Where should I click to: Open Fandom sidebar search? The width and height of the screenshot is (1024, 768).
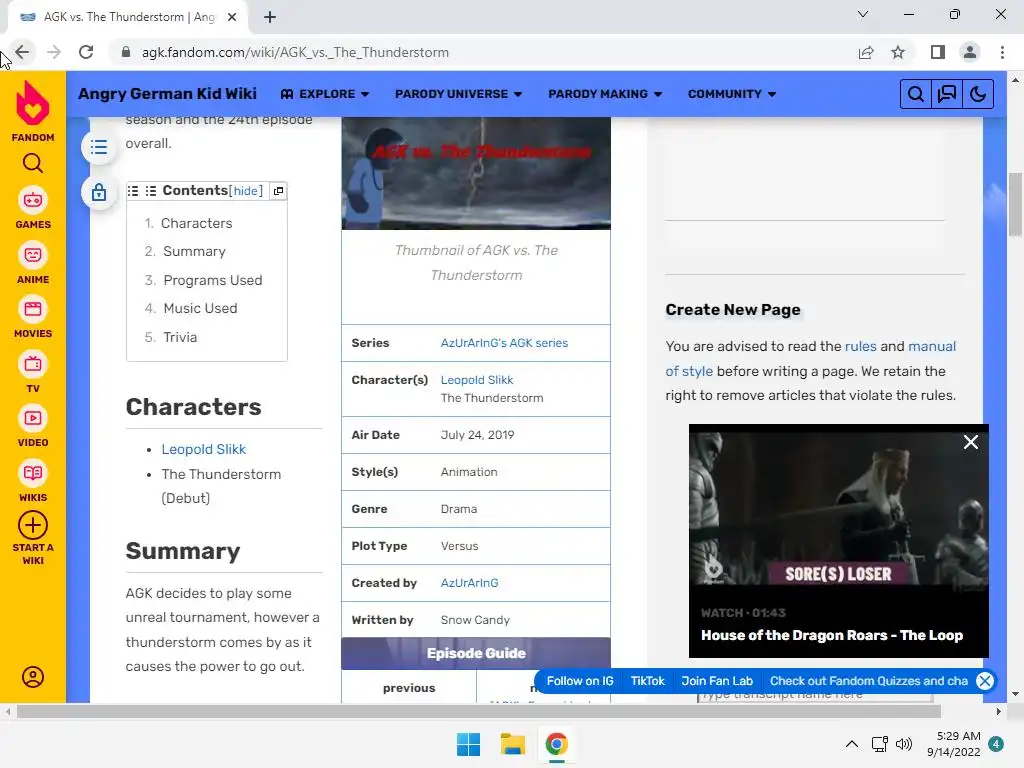tap(33, 163)
